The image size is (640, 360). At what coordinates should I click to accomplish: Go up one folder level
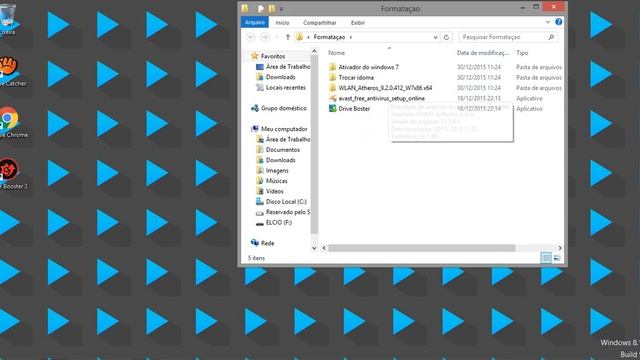click(x=288, y=37)
